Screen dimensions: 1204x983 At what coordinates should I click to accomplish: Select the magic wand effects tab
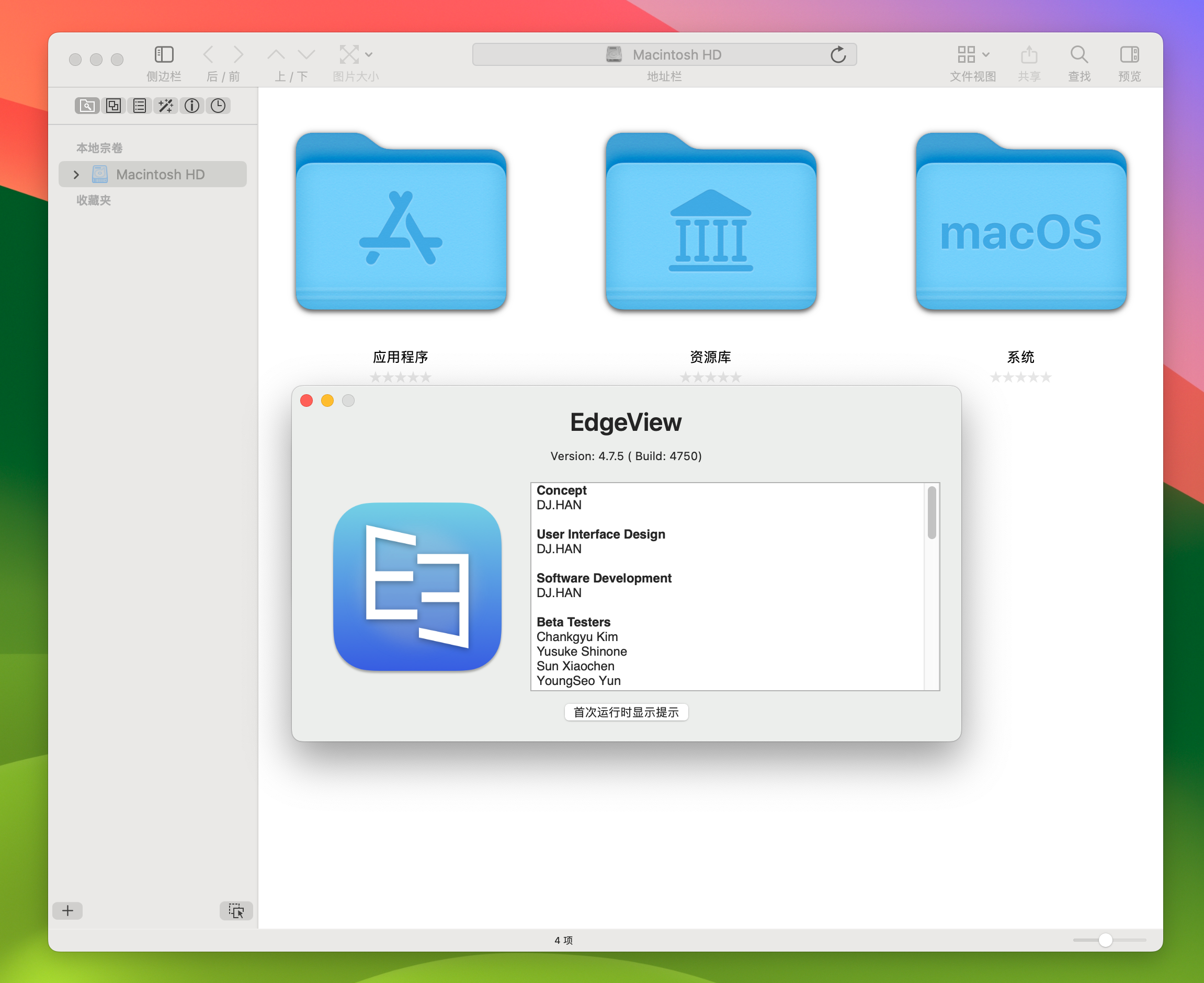tap(165, 106)
